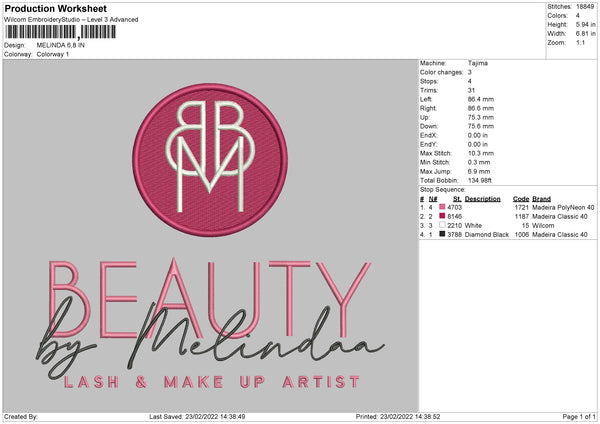This screenshot has width=600, height=424.
Task: Click the 'Description' column header
Action: [483, 199]
